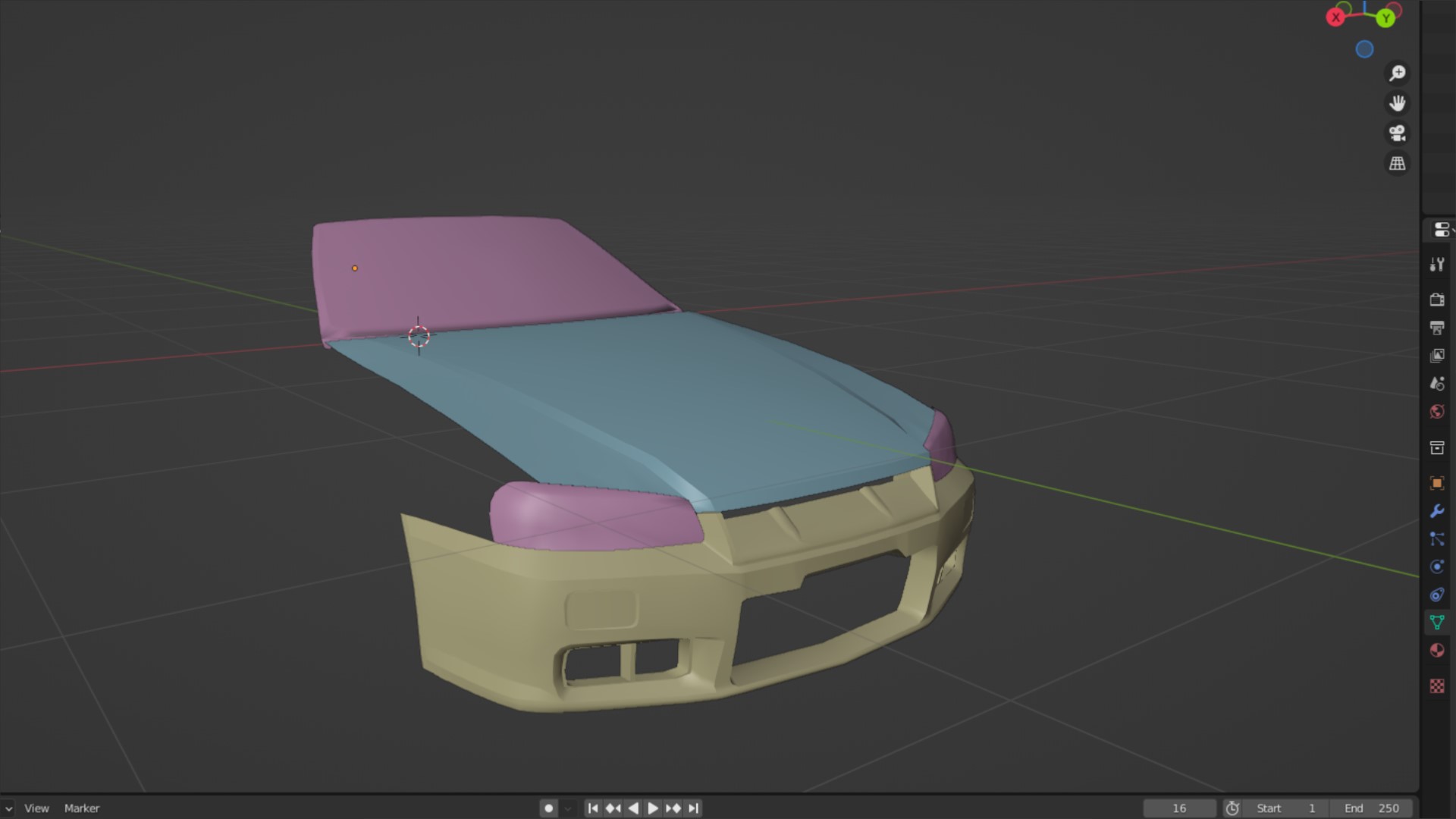
Task: Switch perspective/orthographic with grid icon
Action: pos(1397,163)
